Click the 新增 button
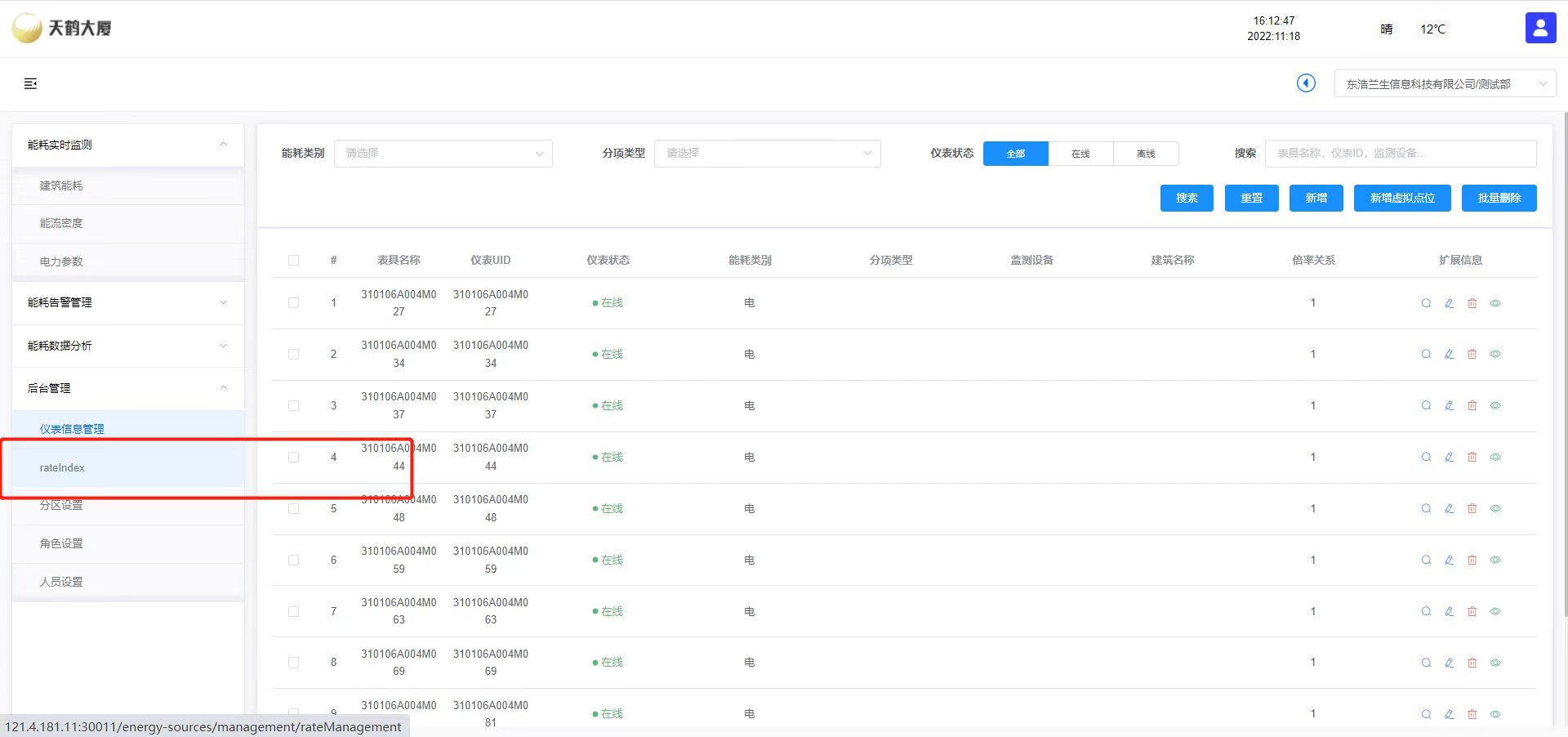 point(1316,198)
